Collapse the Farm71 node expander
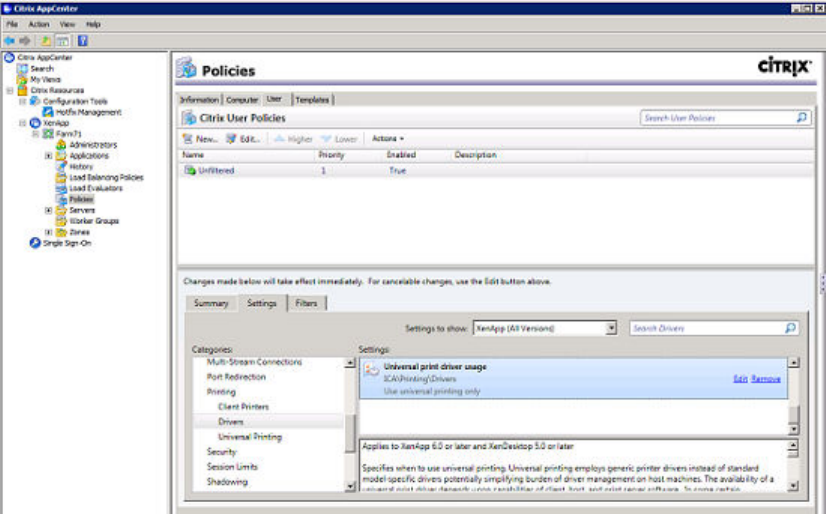 (x=35, y=134)
